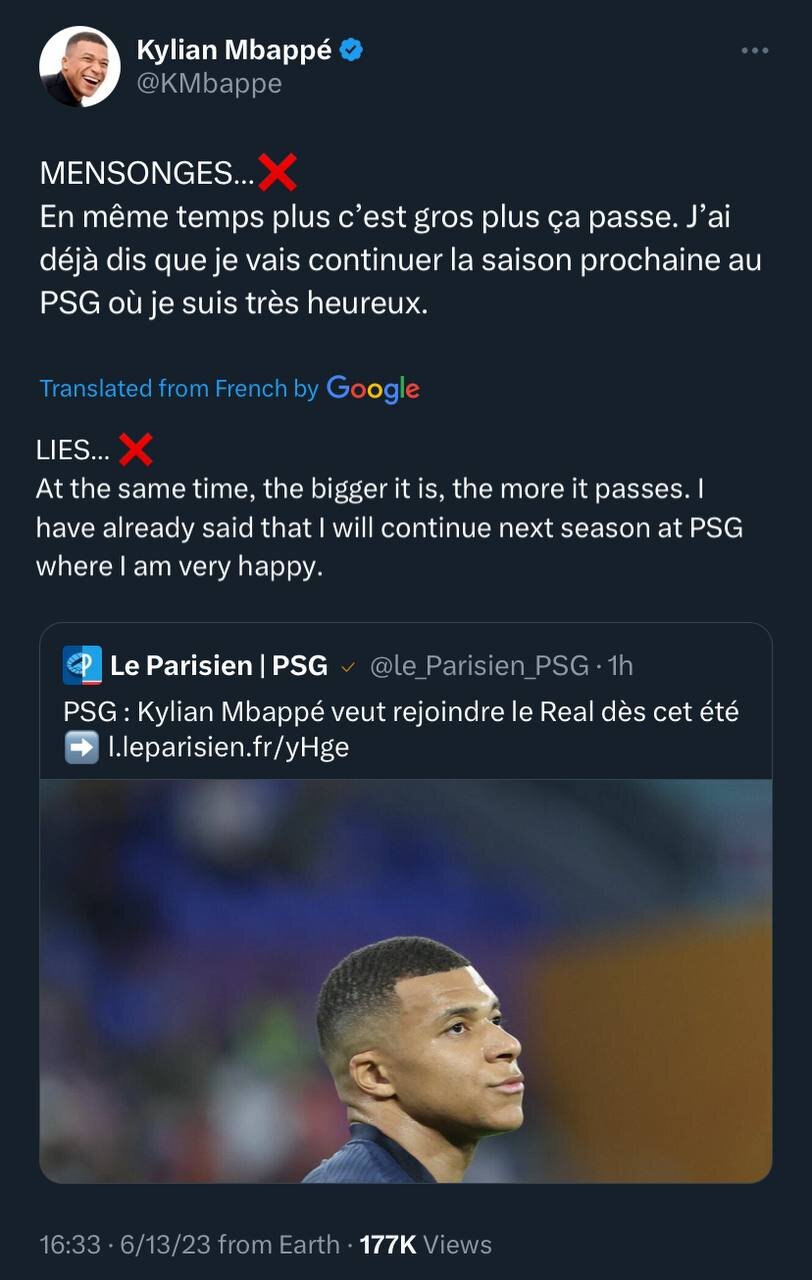Viewport: 812px width, 1280px height.
Task: Open the l.leparisien.fr/yHge article link
Action: 228,747
